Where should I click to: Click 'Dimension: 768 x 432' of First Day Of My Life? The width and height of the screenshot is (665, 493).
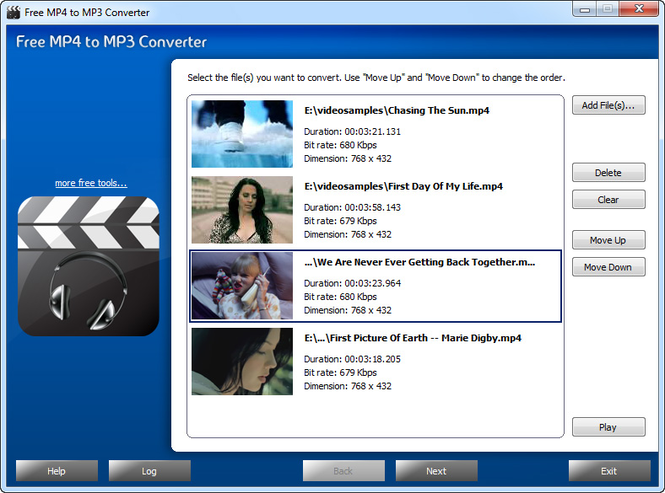(x=347, y=235)
